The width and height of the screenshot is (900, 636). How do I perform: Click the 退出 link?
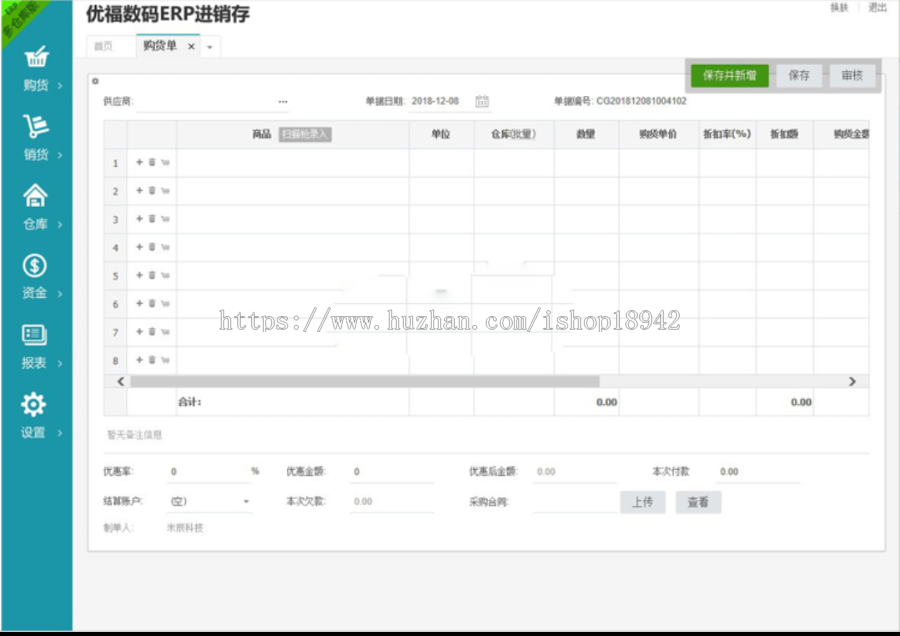pyautogui.click(x=877, y=7)
